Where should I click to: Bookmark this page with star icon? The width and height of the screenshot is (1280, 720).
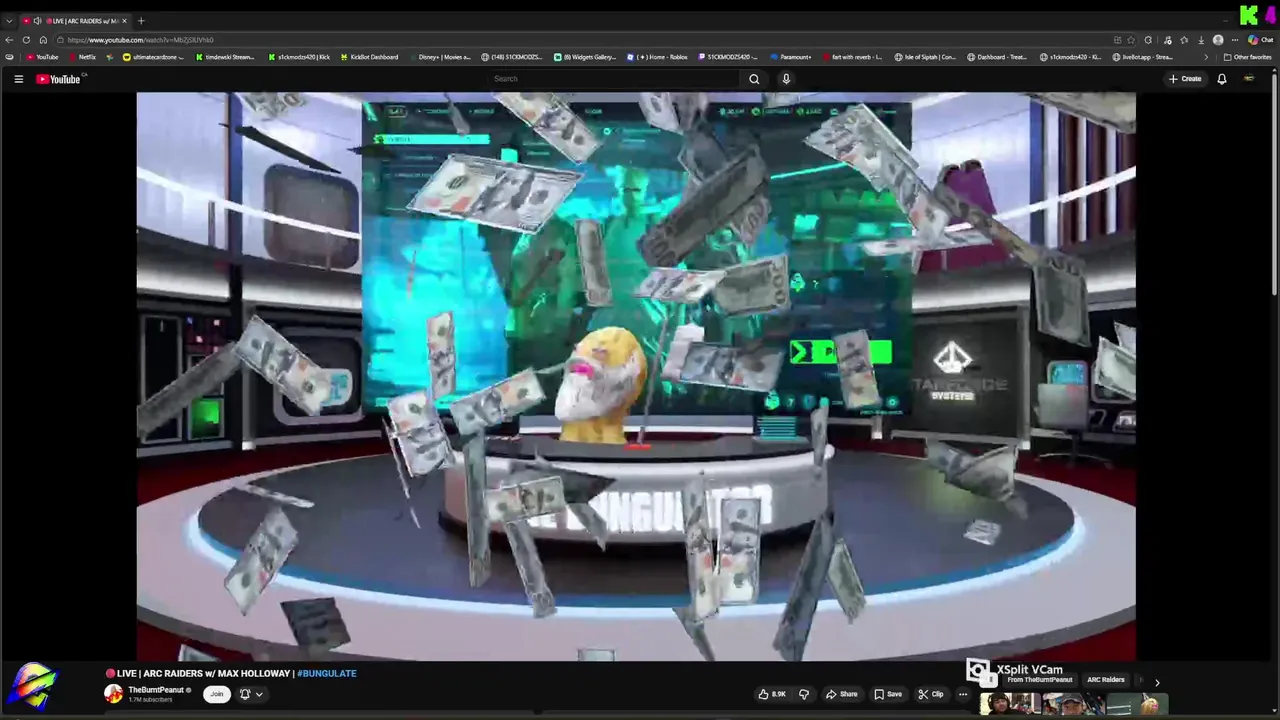pos(1131,40)
